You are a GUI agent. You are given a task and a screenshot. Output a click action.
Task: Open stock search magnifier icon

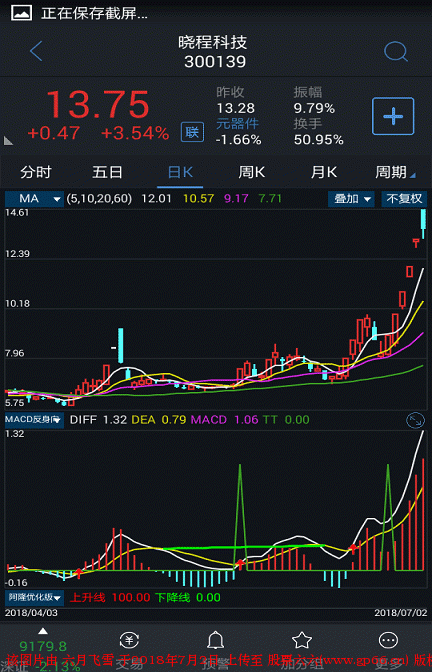[x=395, y=52]
